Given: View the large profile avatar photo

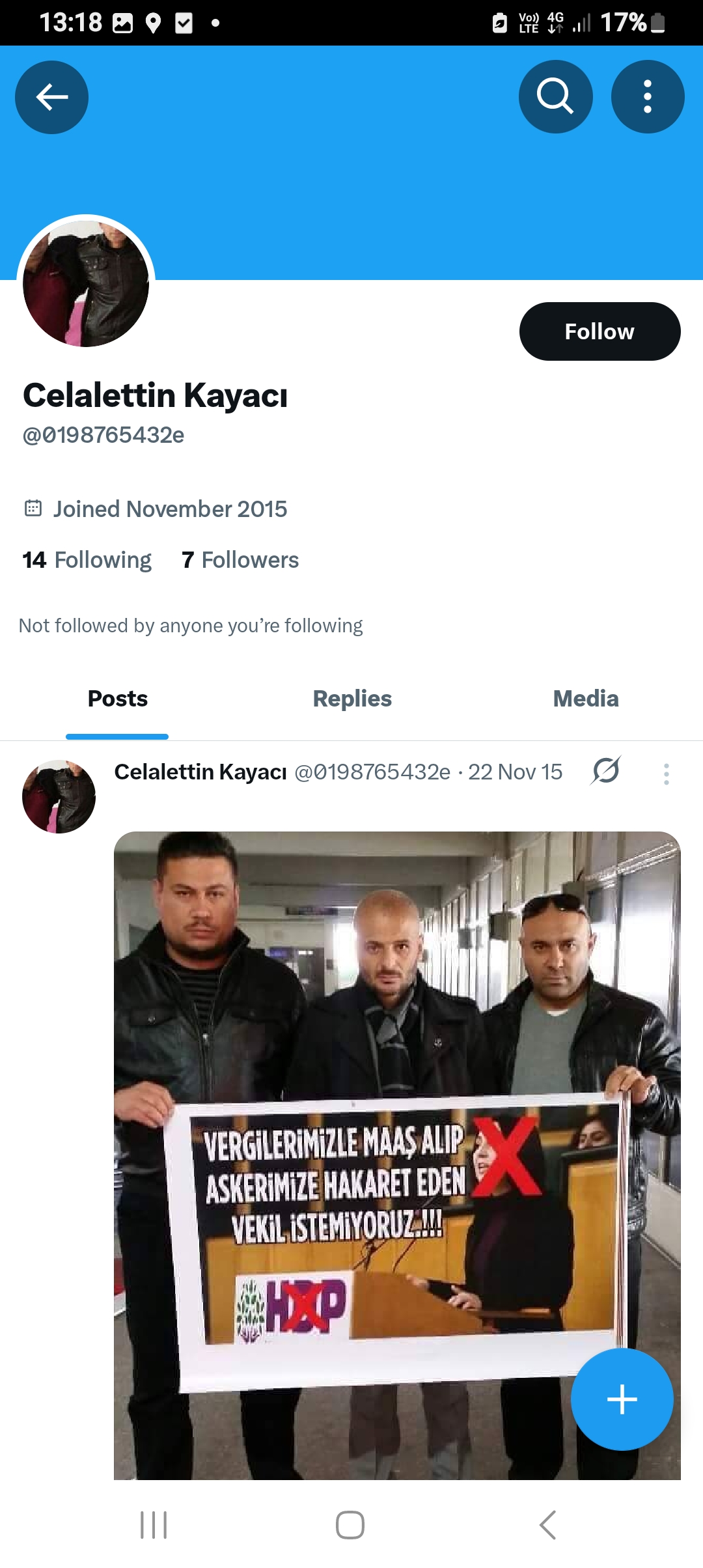Looking at the screenshot, I should (86, 283).
